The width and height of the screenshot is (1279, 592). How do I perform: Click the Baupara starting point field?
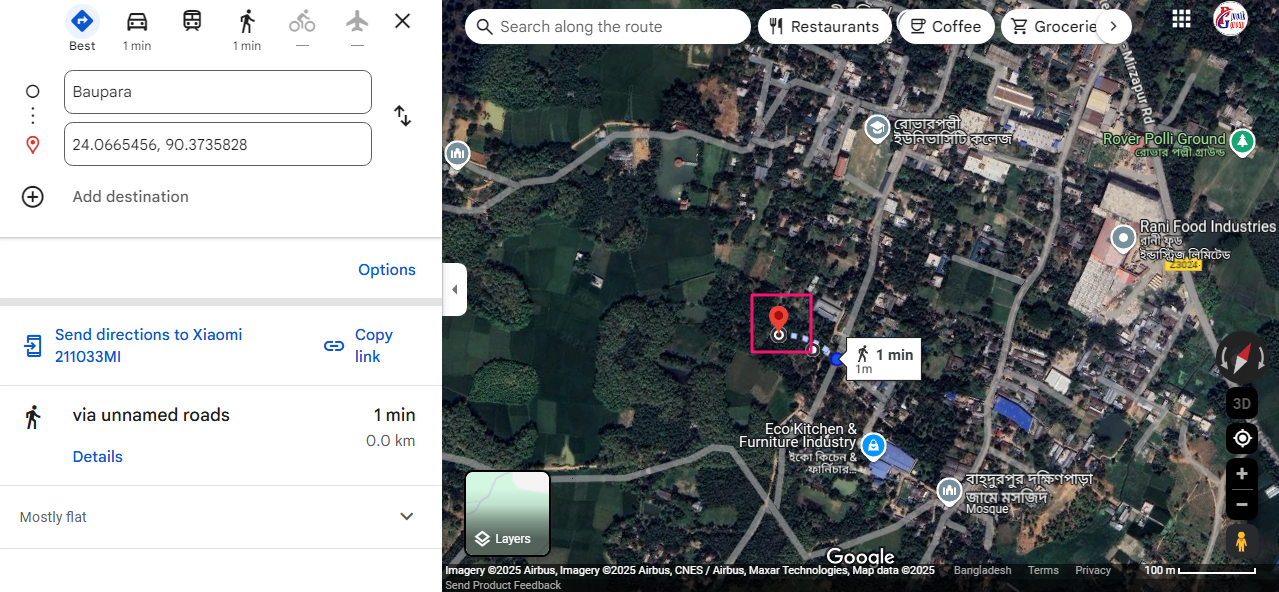click(x=218, y=92)
